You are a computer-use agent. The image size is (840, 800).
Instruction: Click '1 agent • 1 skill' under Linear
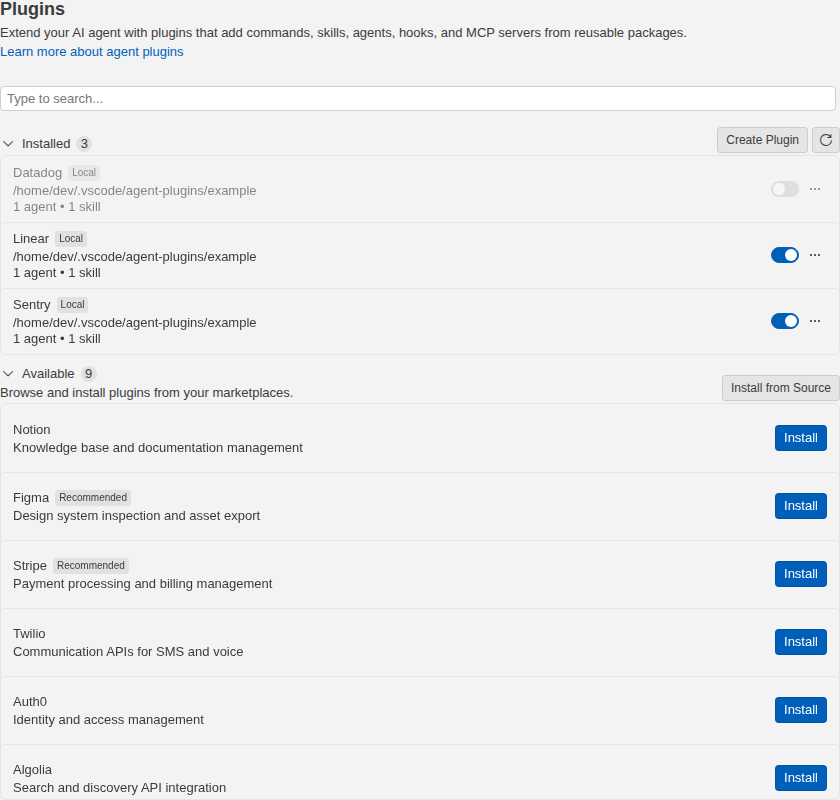[x=57, y=273]
